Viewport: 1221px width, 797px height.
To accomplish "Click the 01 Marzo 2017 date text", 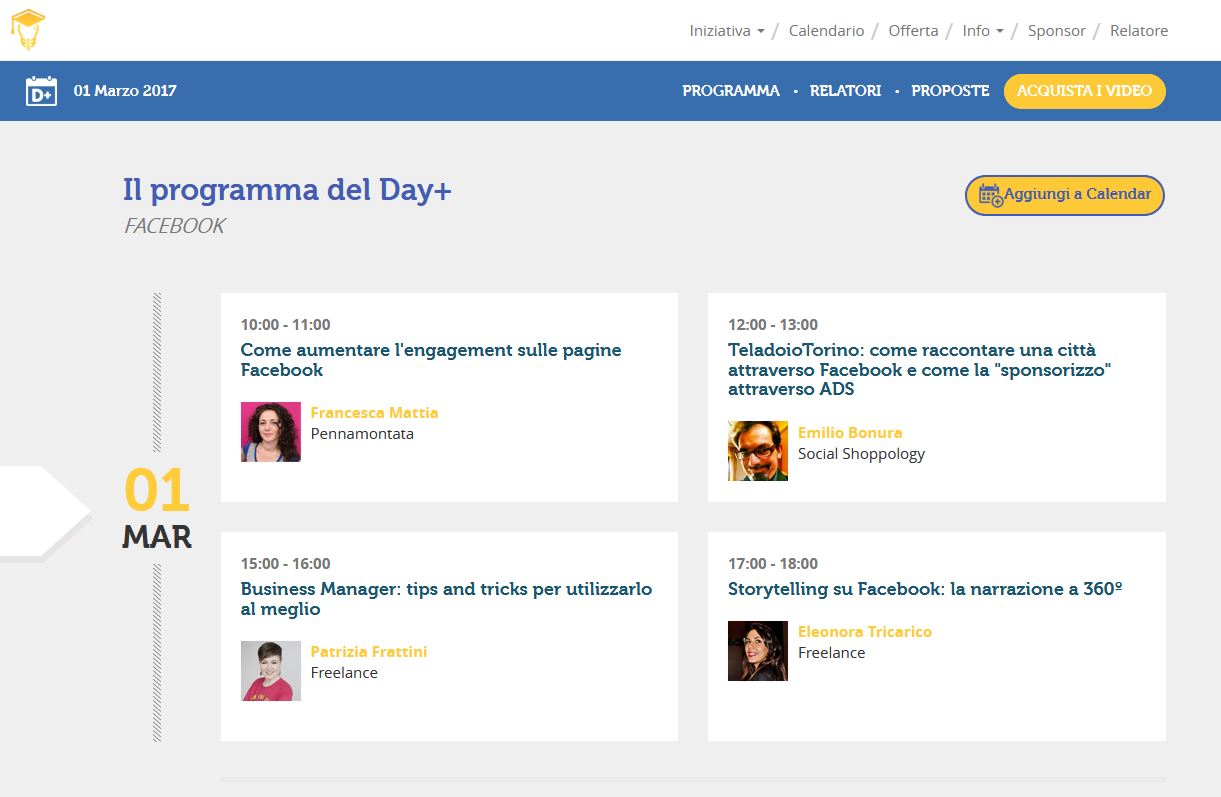I will click(x=125, y=91).
